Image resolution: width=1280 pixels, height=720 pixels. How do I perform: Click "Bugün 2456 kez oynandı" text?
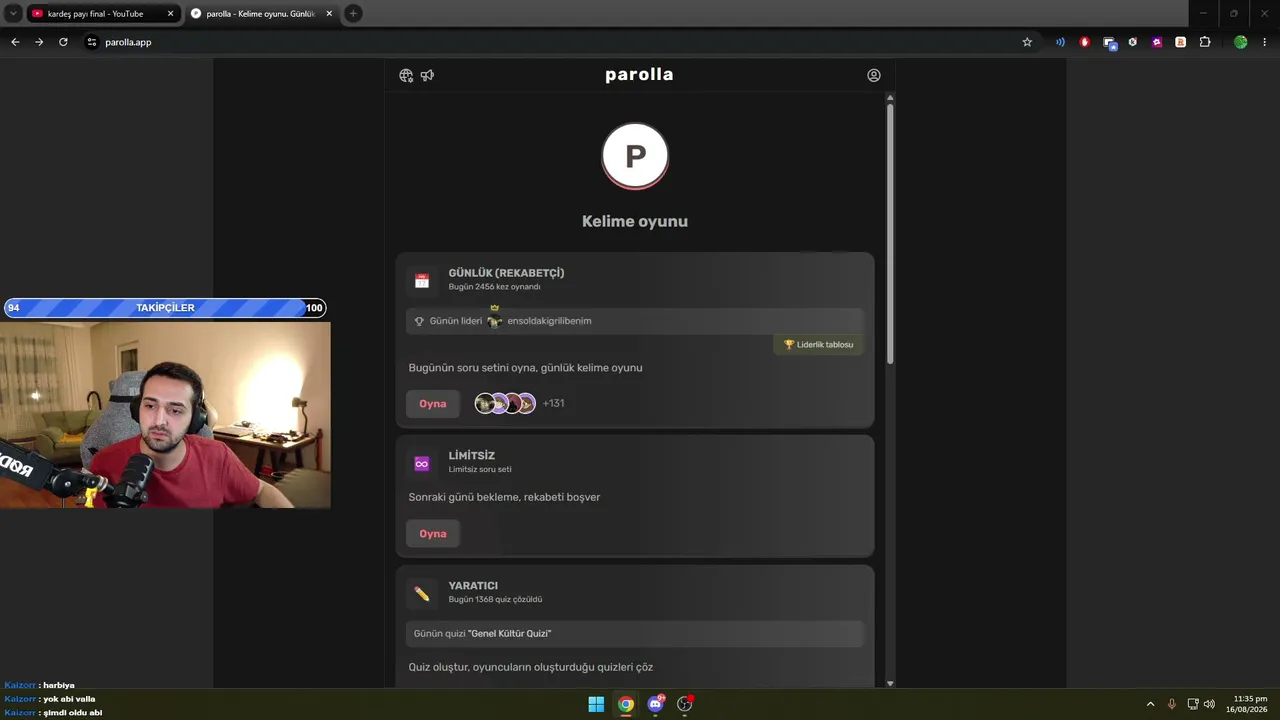(494, 287)
